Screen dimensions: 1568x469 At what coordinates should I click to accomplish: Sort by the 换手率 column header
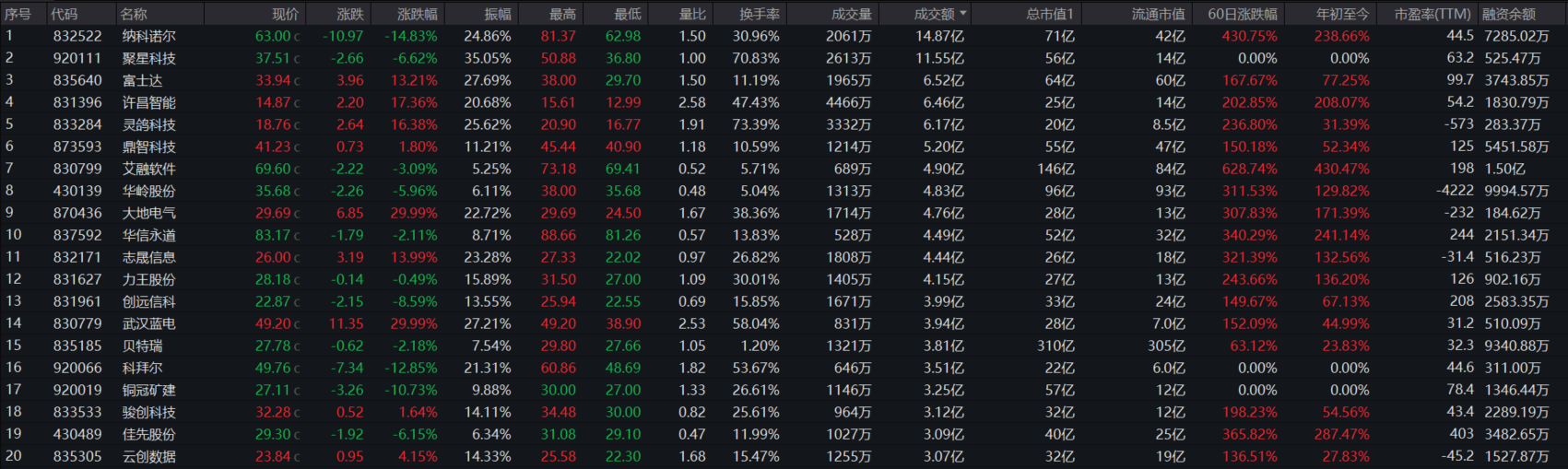(759, 14)
